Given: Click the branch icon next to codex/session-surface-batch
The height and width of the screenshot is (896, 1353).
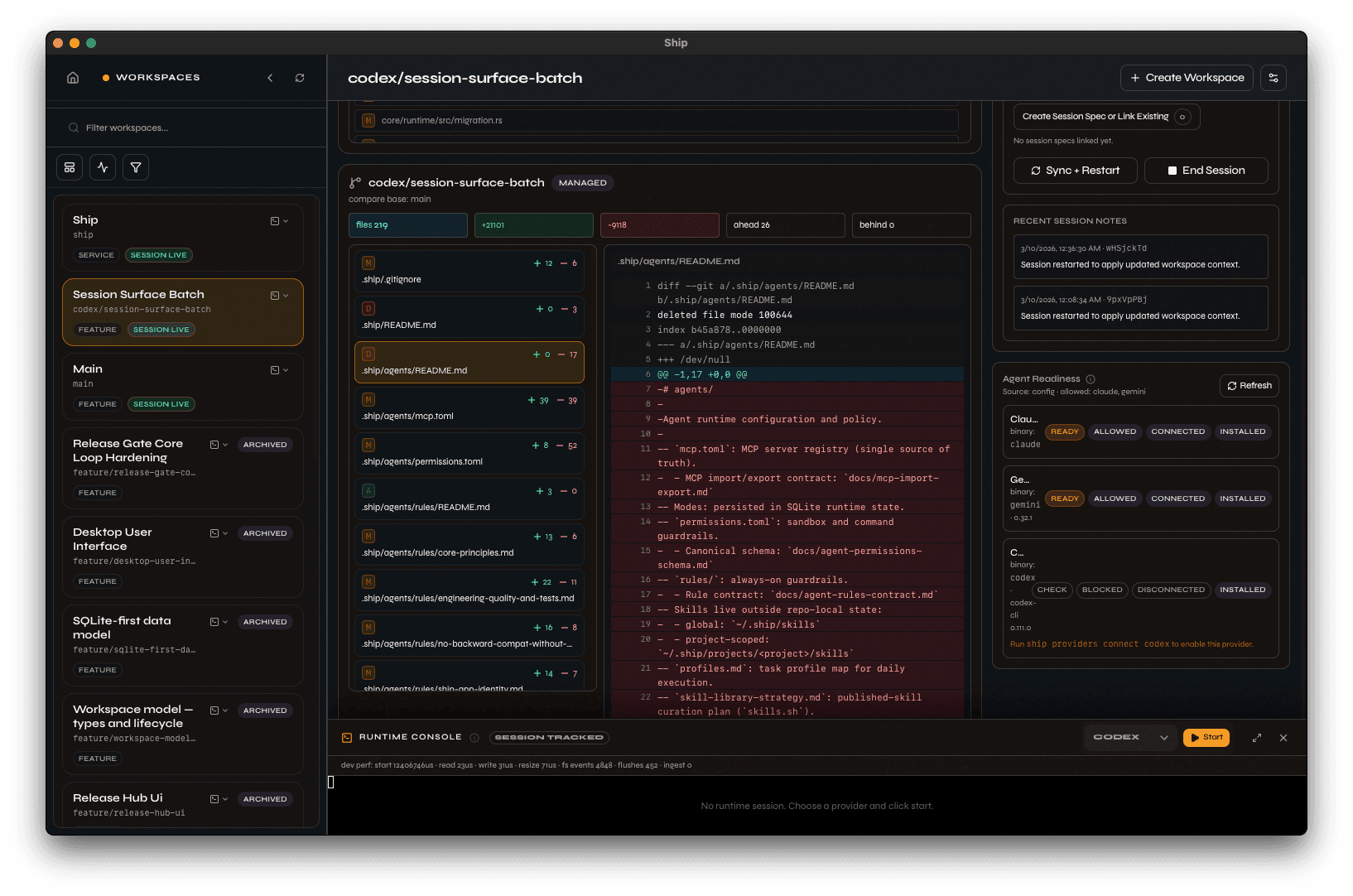Looking at the screenshot, I should click(357, 182).
